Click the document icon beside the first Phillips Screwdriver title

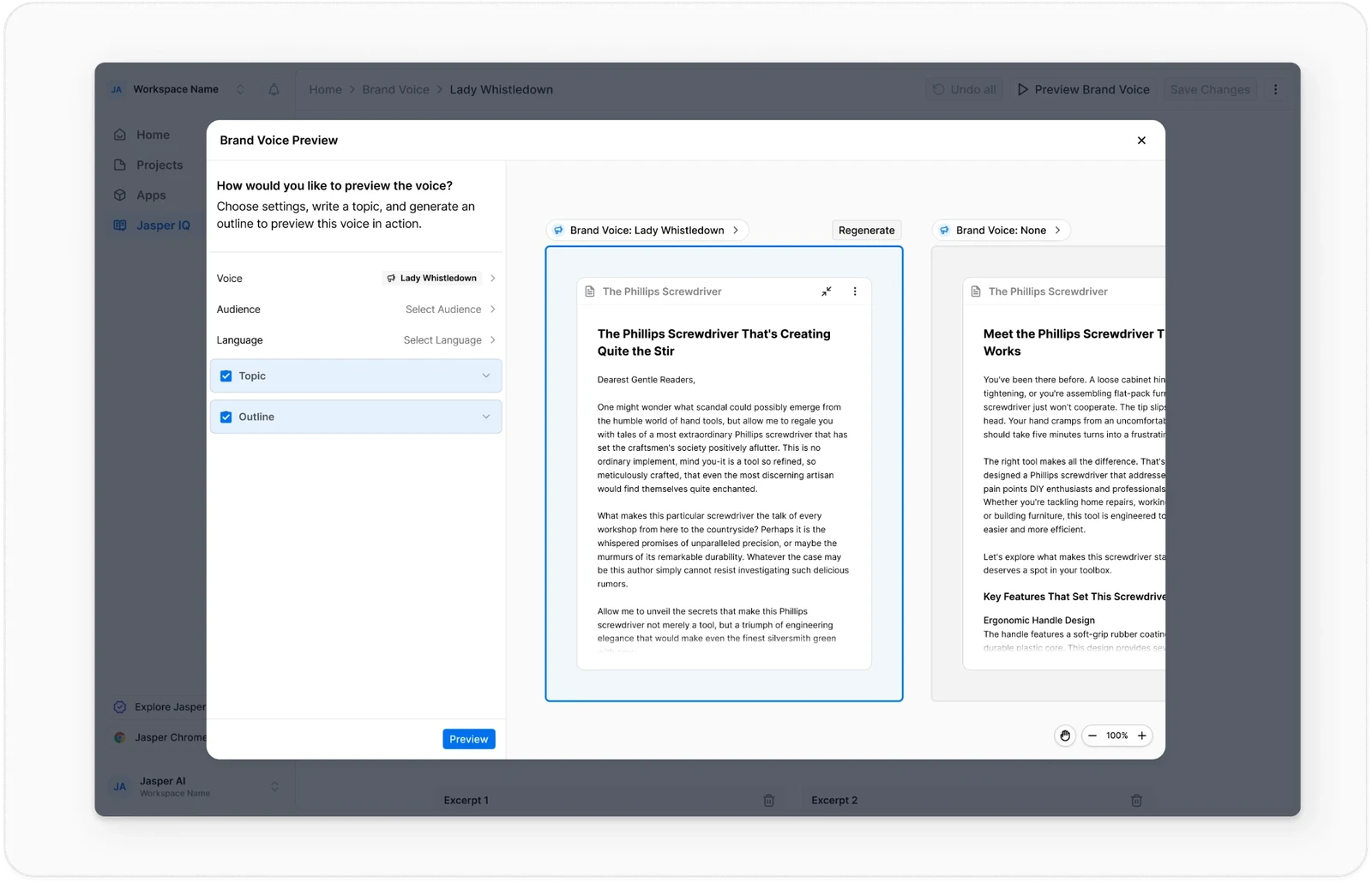click(x=590, y=291)
